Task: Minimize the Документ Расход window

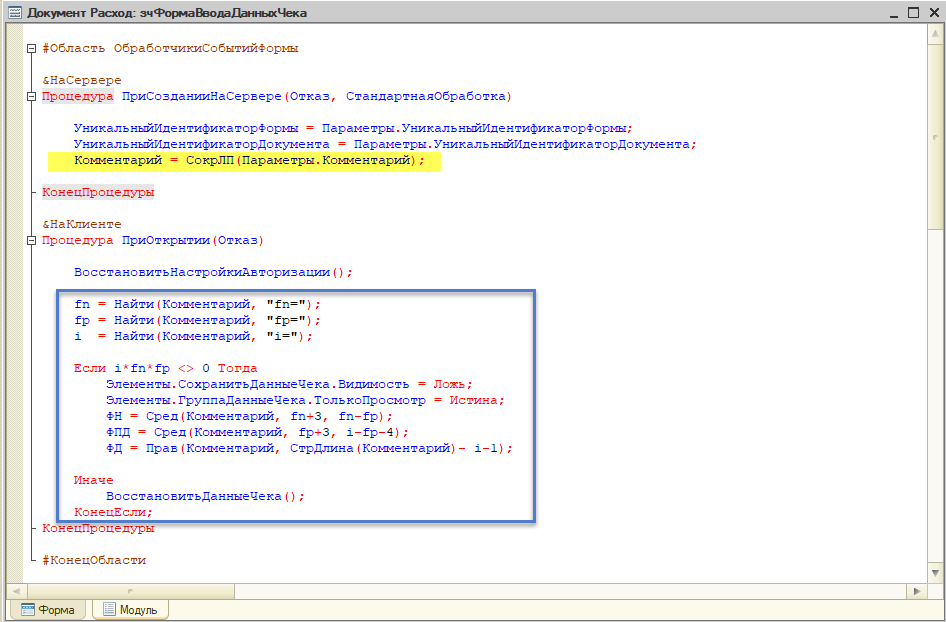Action: 894,13
